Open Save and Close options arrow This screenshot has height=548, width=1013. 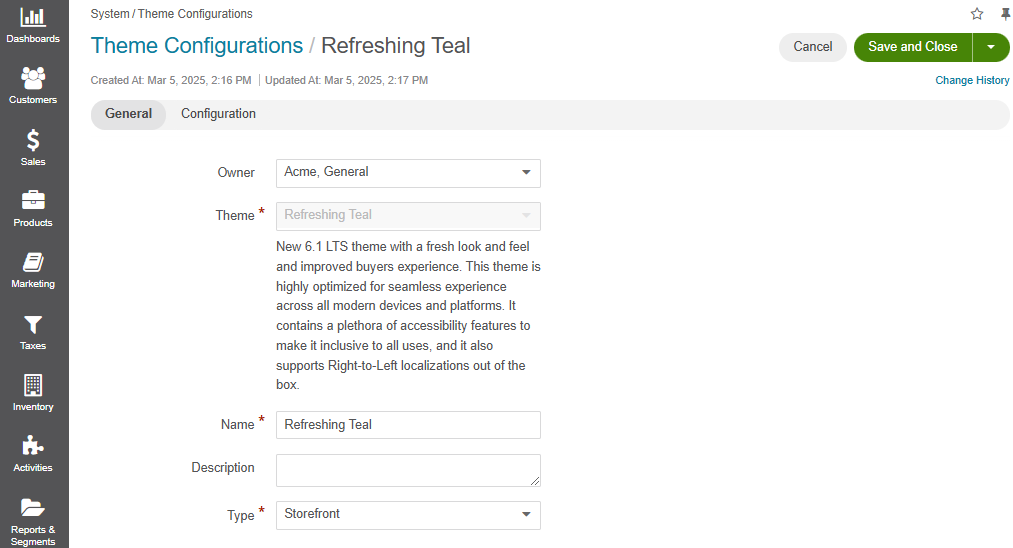coord(990,47)
